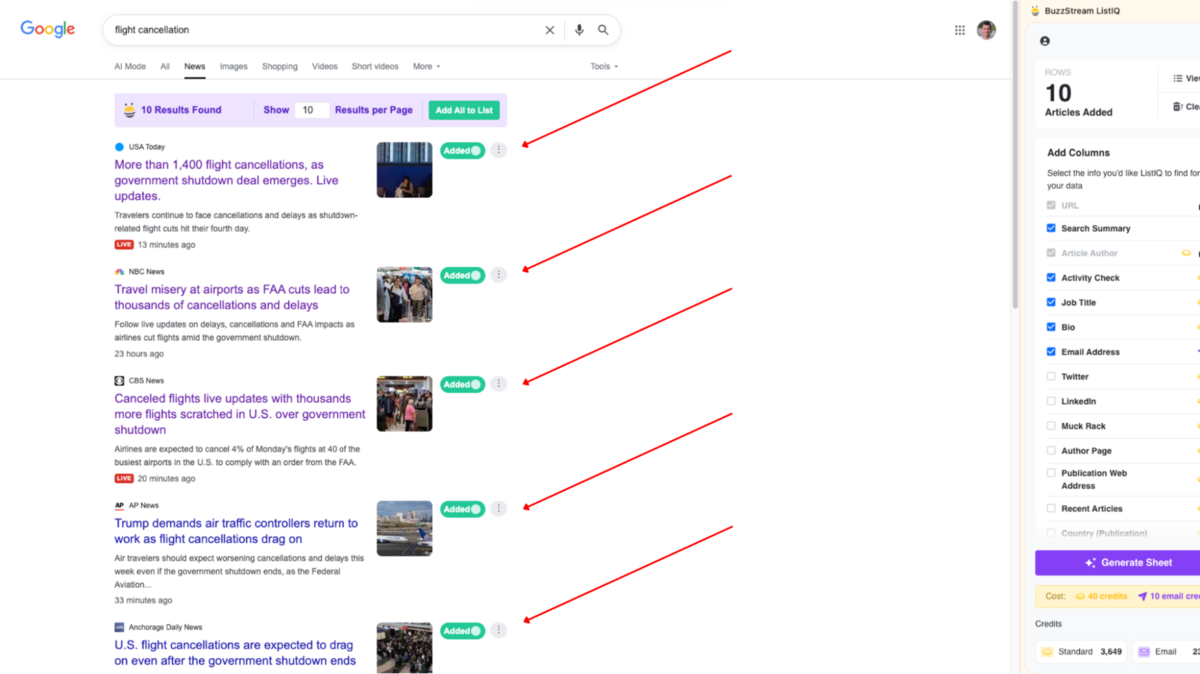The width and height of the screenshot is (1200, 674).
Task: Select the Shopping tab
Action: click(x=279, y=66)
